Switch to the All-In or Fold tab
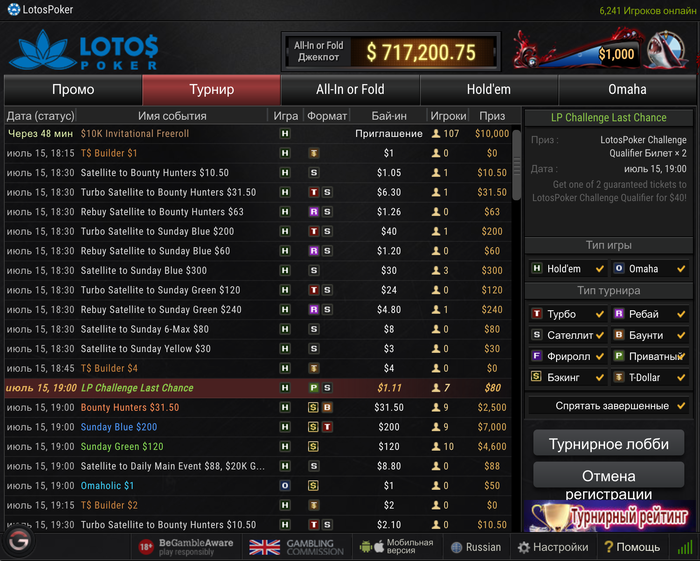700x561 pixels. point(350,89)
